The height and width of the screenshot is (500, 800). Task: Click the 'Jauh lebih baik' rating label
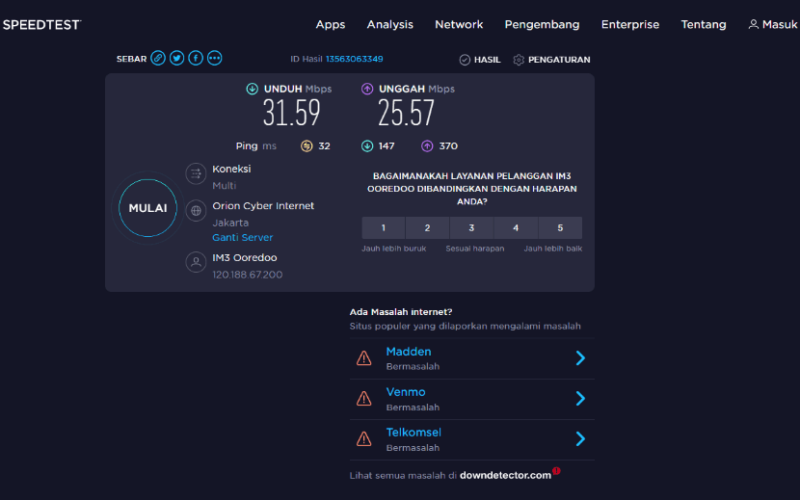pyautogui.click(x=553, y=248)
